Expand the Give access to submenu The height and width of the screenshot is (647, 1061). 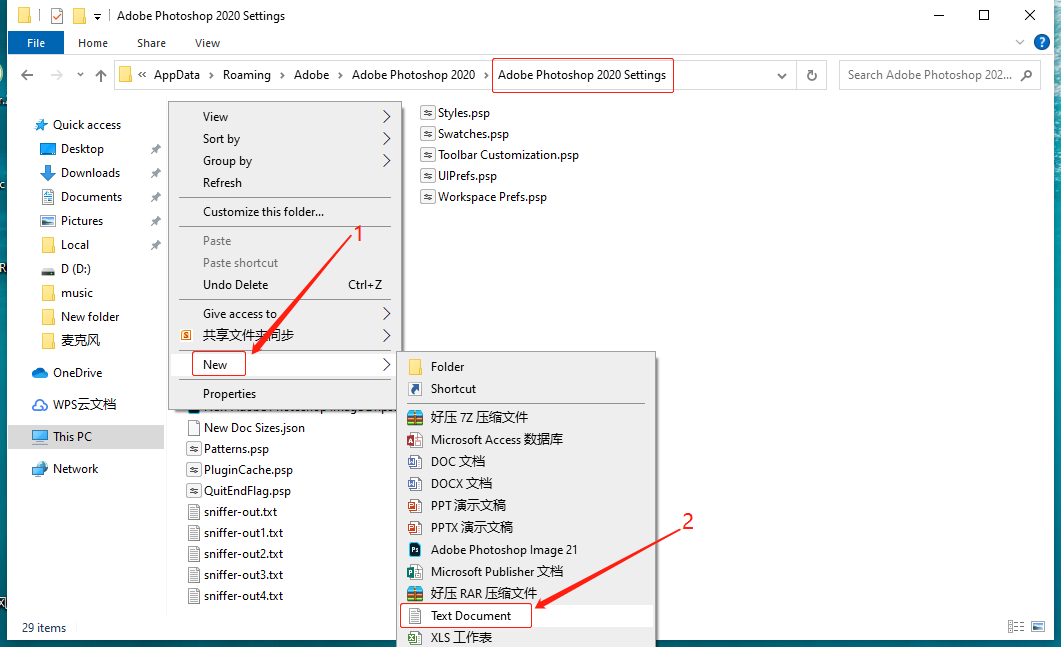click(x=386, y=314)
